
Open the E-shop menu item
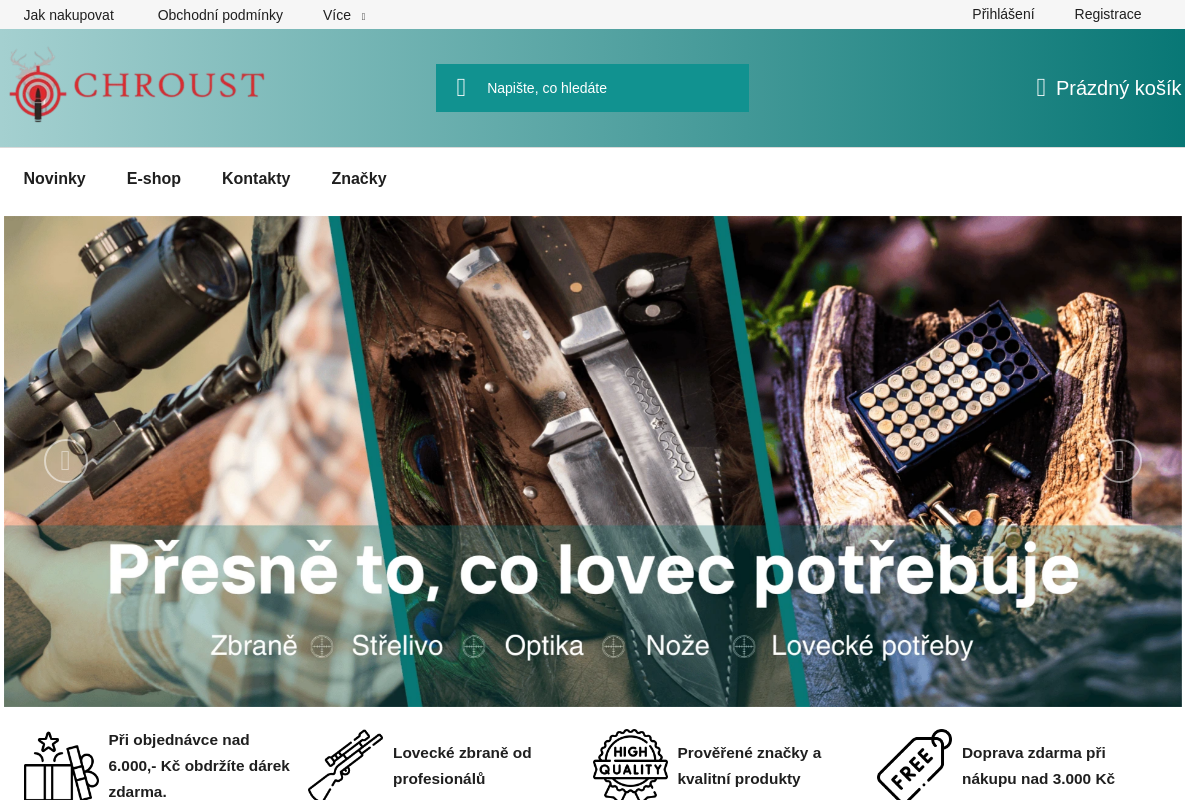click(154, 179)
